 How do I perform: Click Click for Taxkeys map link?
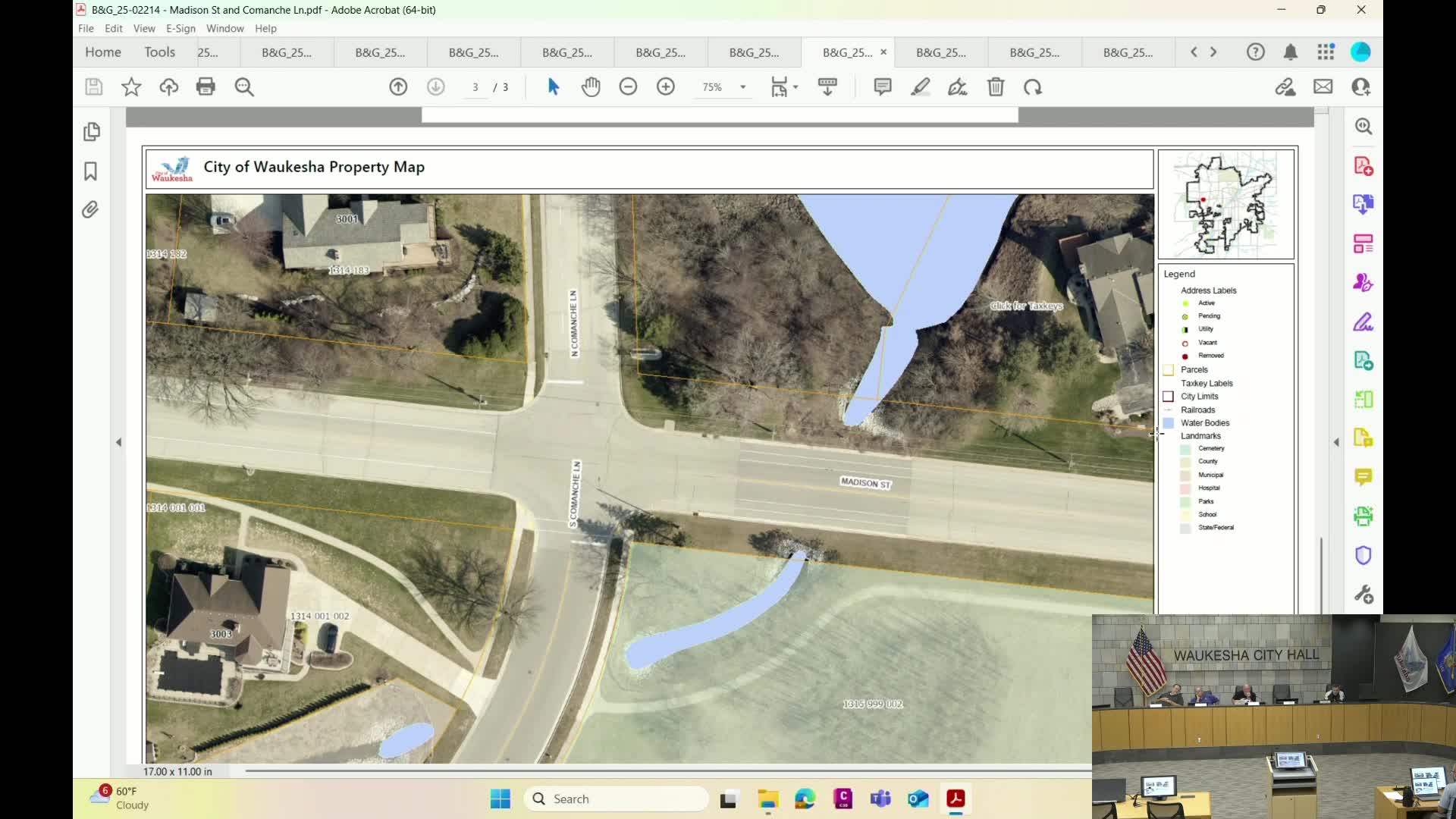pos(1026,306)
